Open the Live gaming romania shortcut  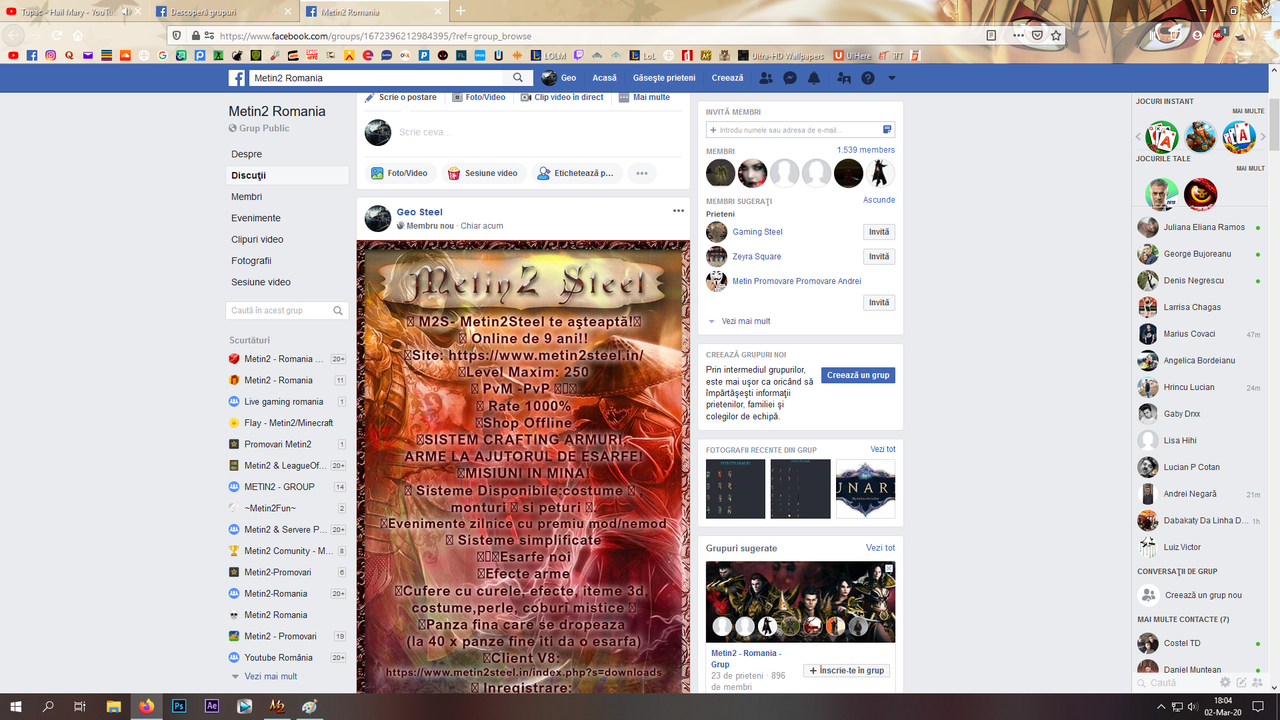[283, 402]
